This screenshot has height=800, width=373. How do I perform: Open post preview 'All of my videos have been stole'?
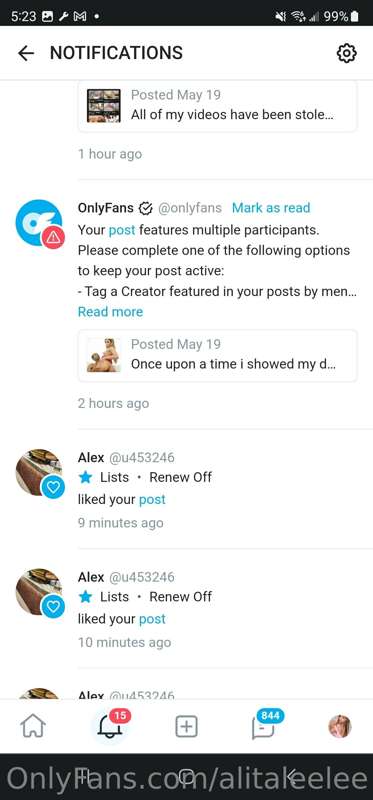tap(217, 106)
